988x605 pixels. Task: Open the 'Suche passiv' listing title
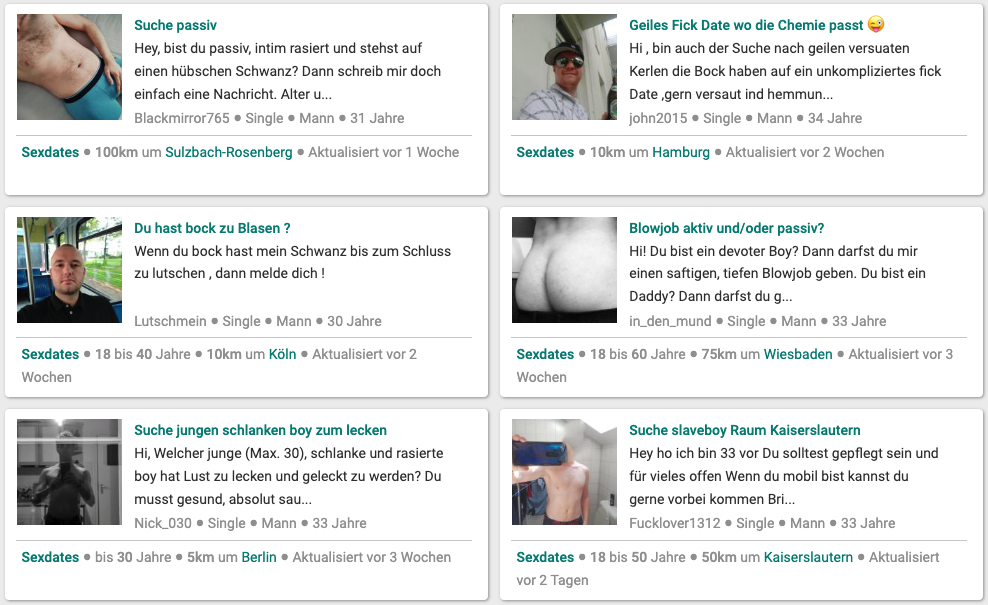pos(175,25)
